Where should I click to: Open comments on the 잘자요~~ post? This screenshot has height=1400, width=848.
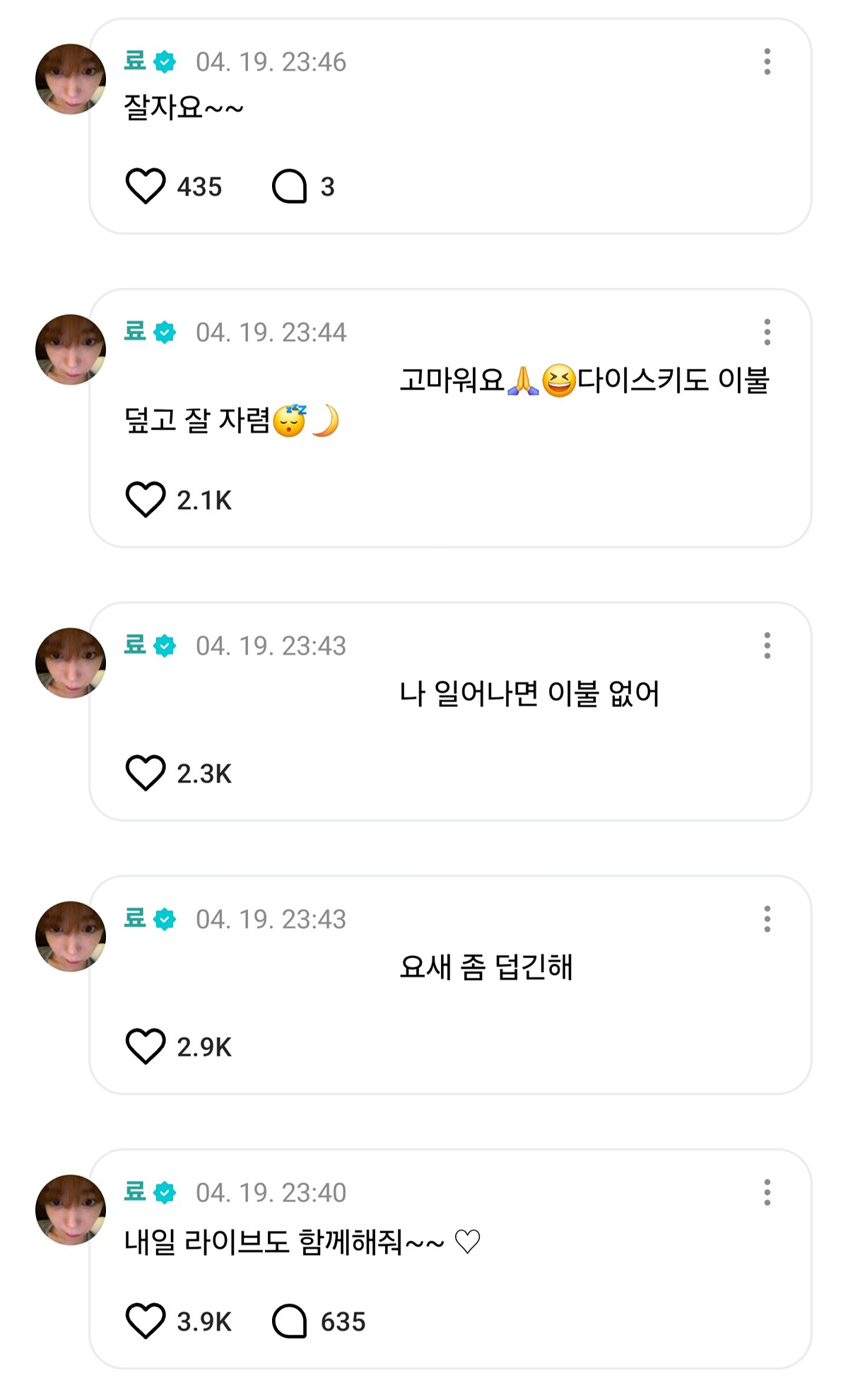290,187
